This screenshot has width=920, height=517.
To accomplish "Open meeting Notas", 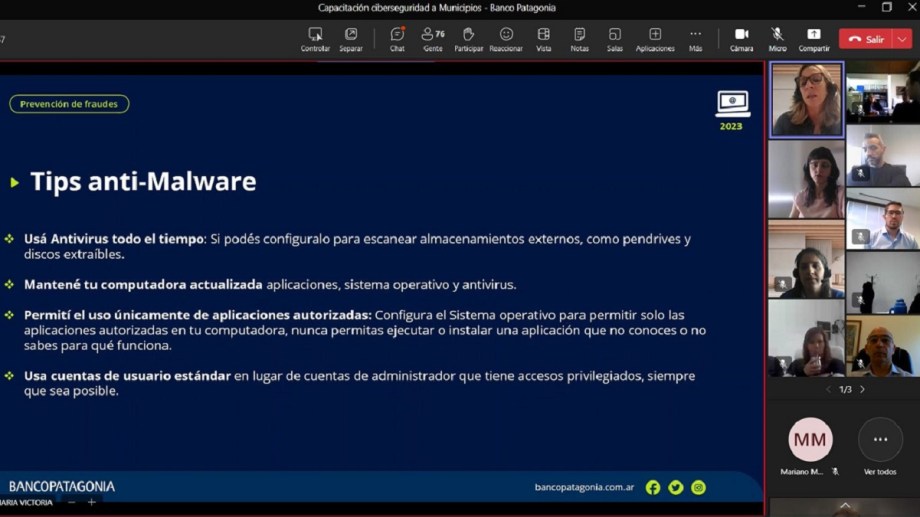I will [579, 39].
